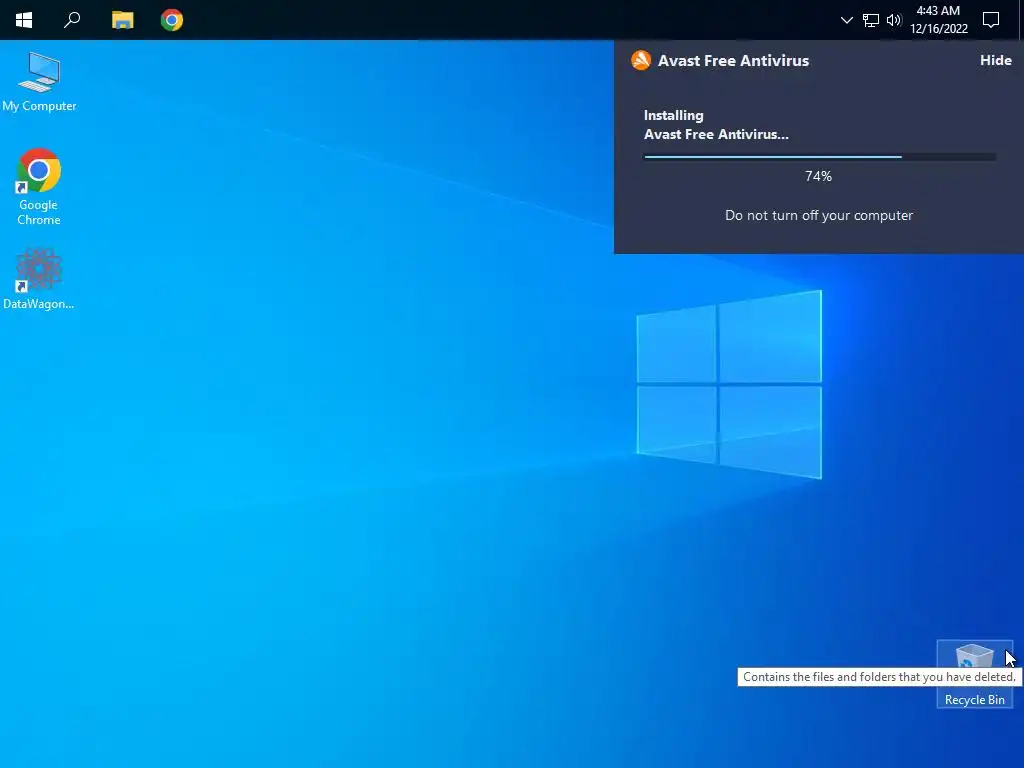This screenshot has width=1024, height=768.
Task: Open File Explorer from the taskbar
Action: coord(122,20)
